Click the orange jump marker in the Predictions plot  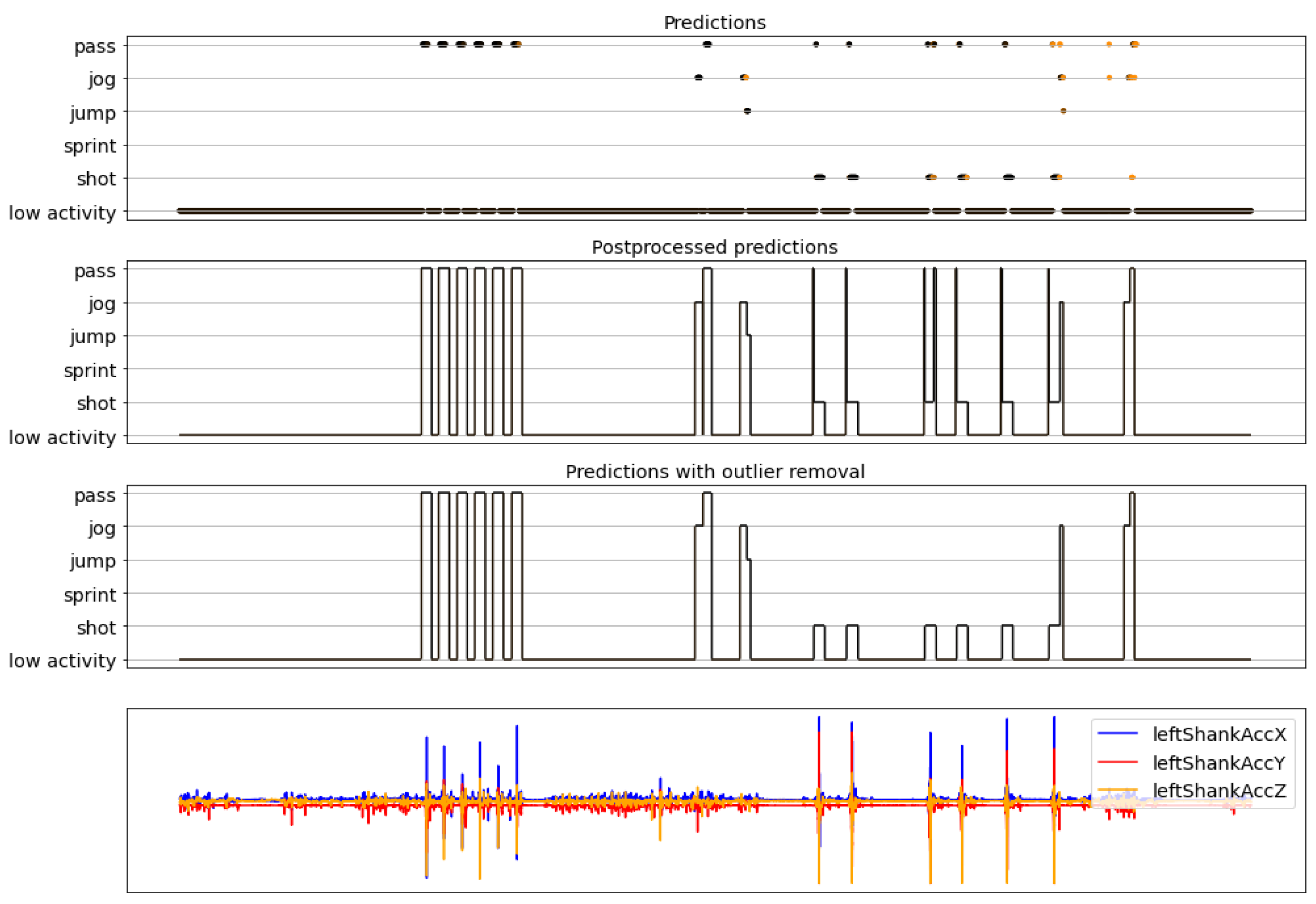pyautogui.click(x=1063, y=111)
